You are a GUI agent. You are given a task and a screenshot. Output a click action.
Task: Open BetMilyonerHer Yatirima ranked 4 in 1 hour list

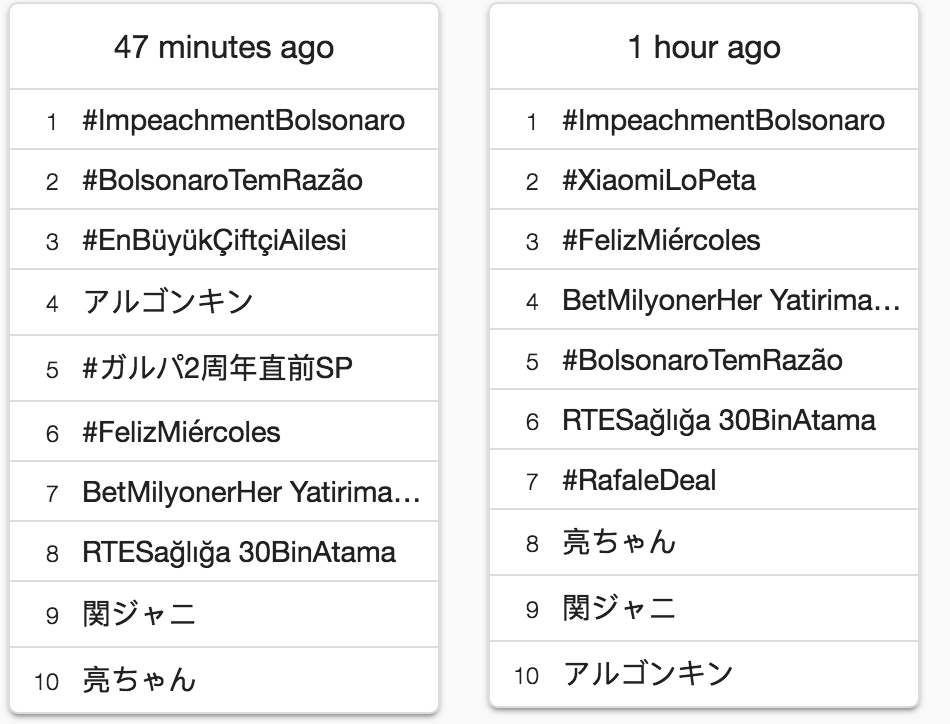point(731,300)
